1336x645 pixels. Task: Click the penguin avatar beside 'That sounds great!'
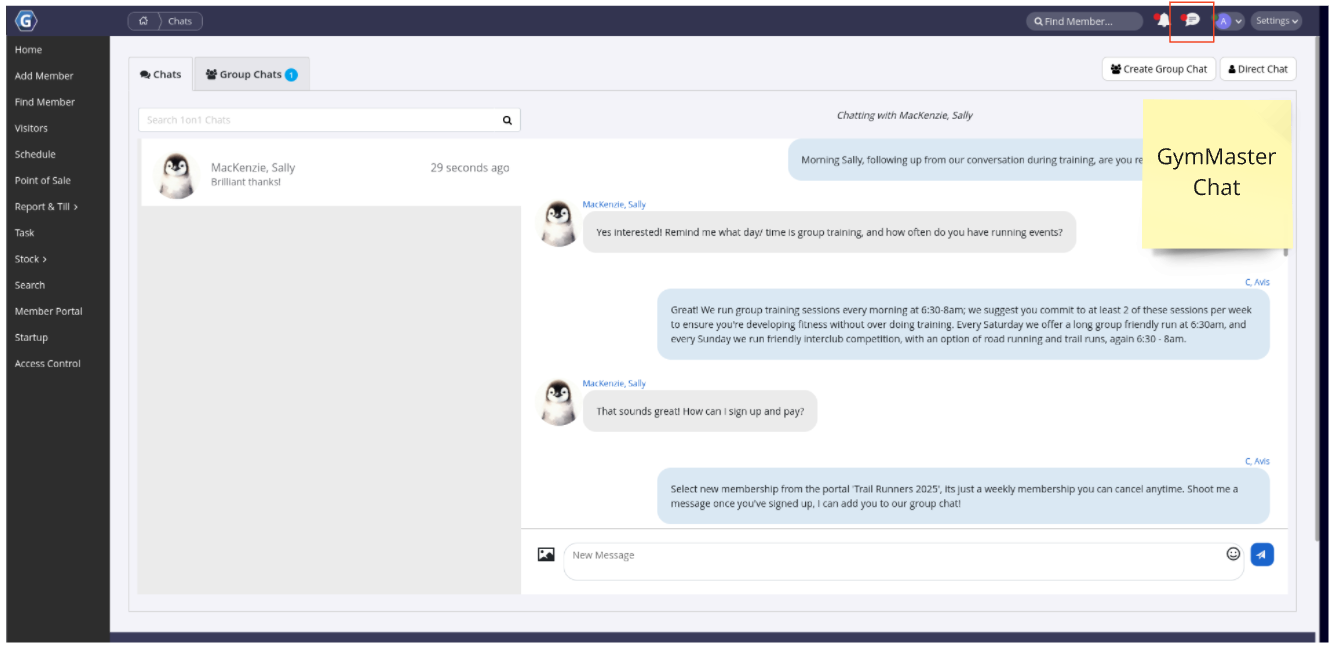(x=558, y=403)
